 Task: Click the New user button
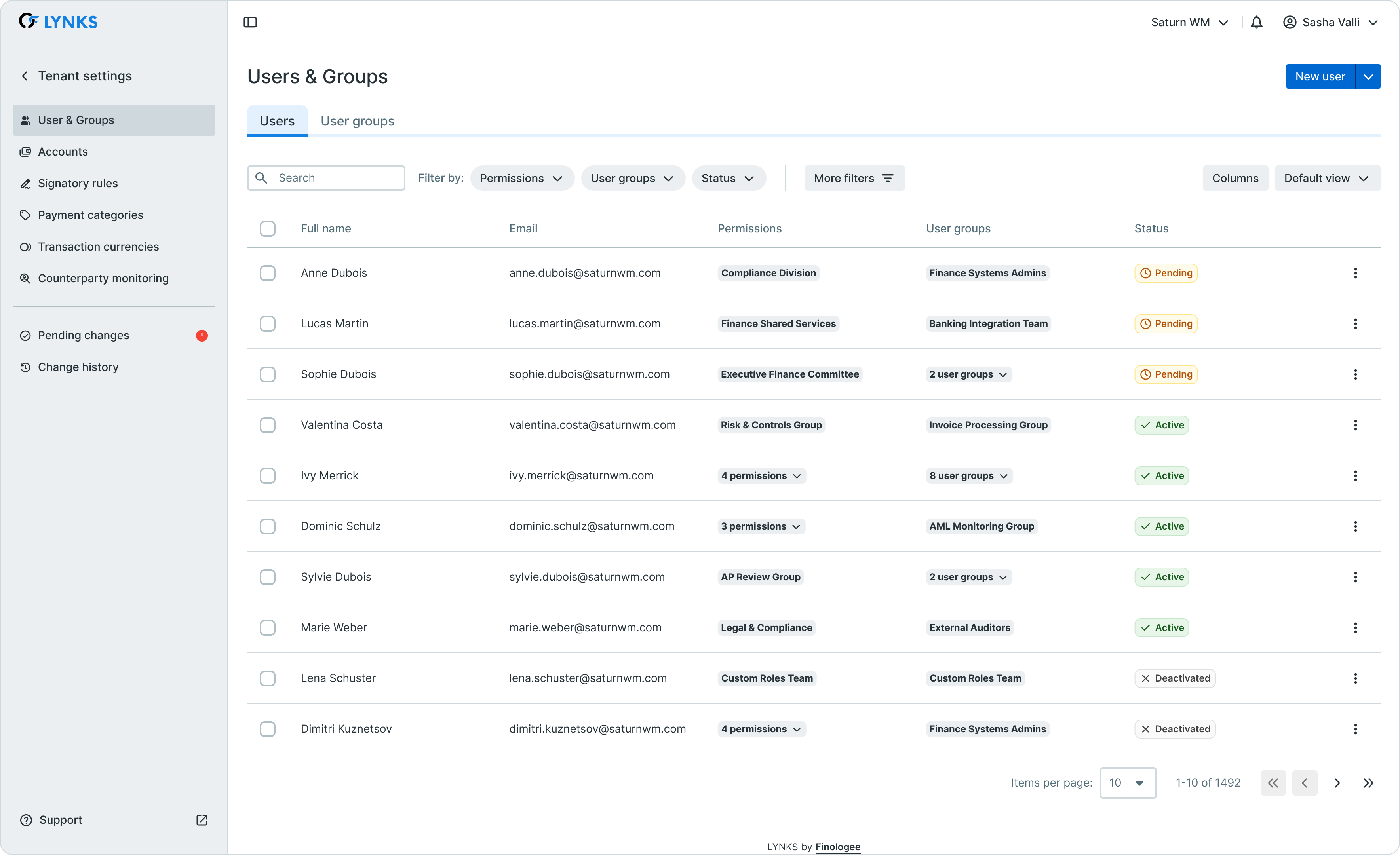[x=1319, y=77]
